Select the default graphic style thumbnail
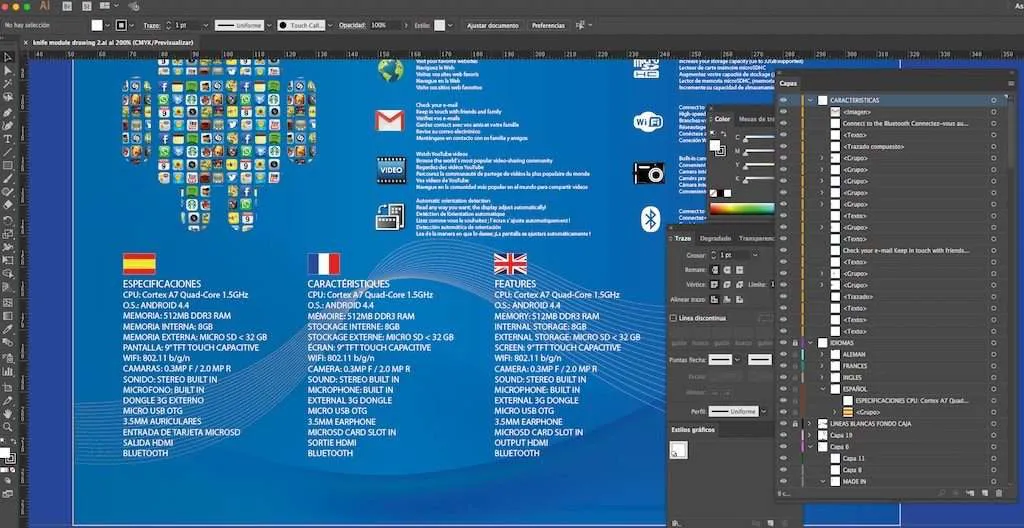Image resolution: width=1024 pixels, height=528 pixels. click(679, 450)
